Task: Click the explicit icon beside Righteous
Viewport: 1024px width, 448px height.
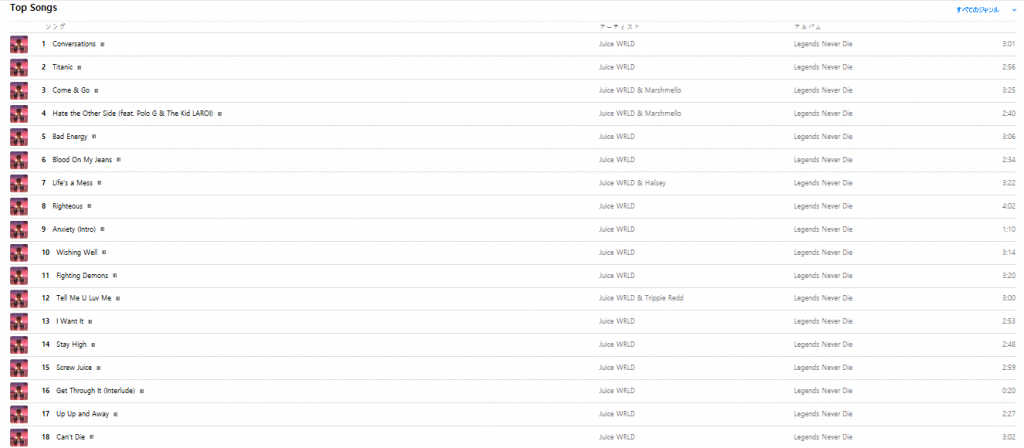Action: coord(89,206)
